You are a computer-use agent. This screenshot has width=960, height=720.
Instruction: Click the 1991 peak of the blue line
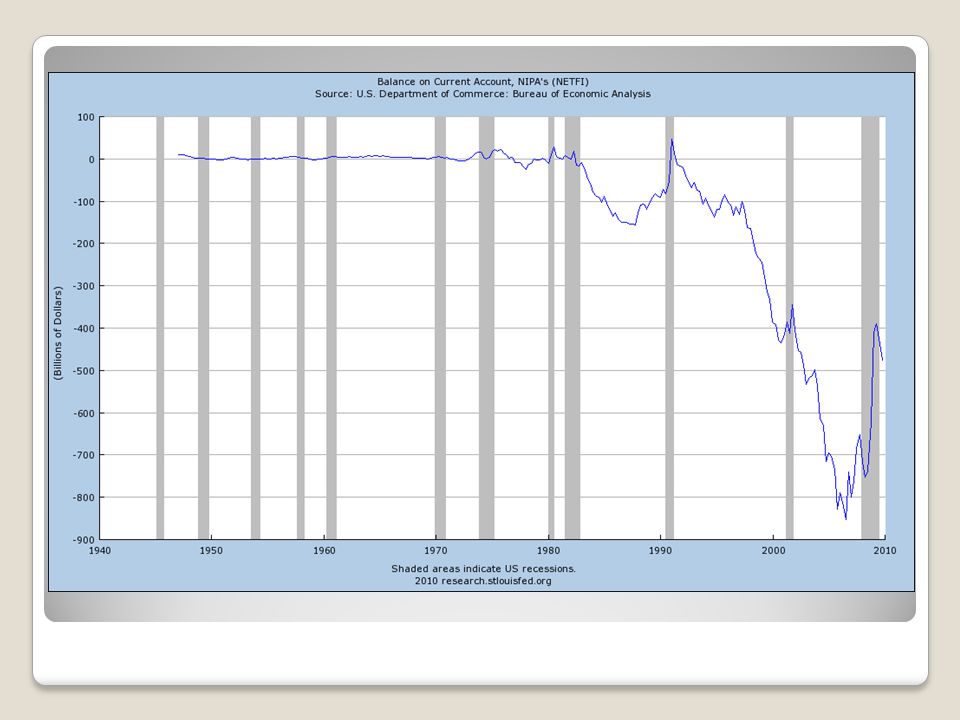tap(672, 140)
